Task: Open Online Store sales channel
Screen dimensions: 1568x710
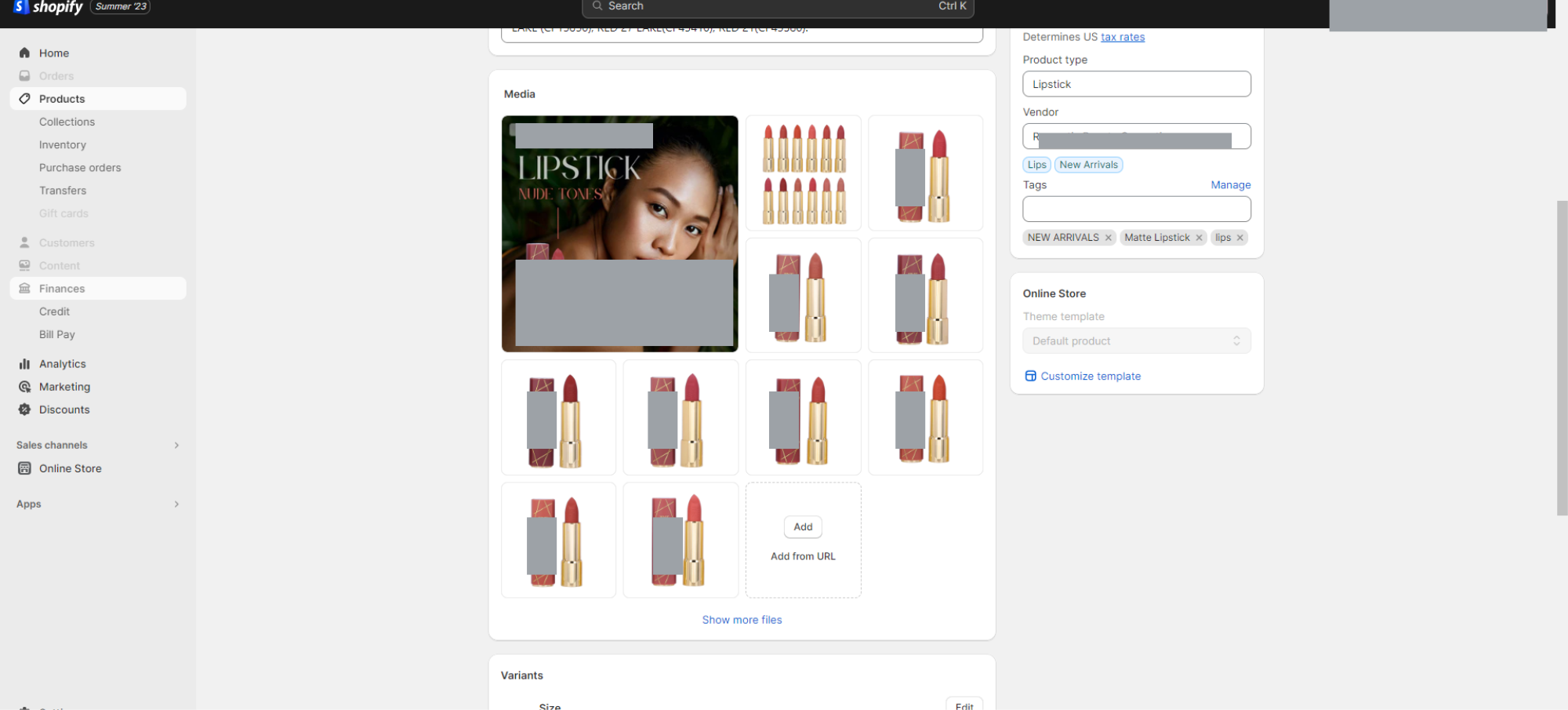Action: [x=71, y=468]
